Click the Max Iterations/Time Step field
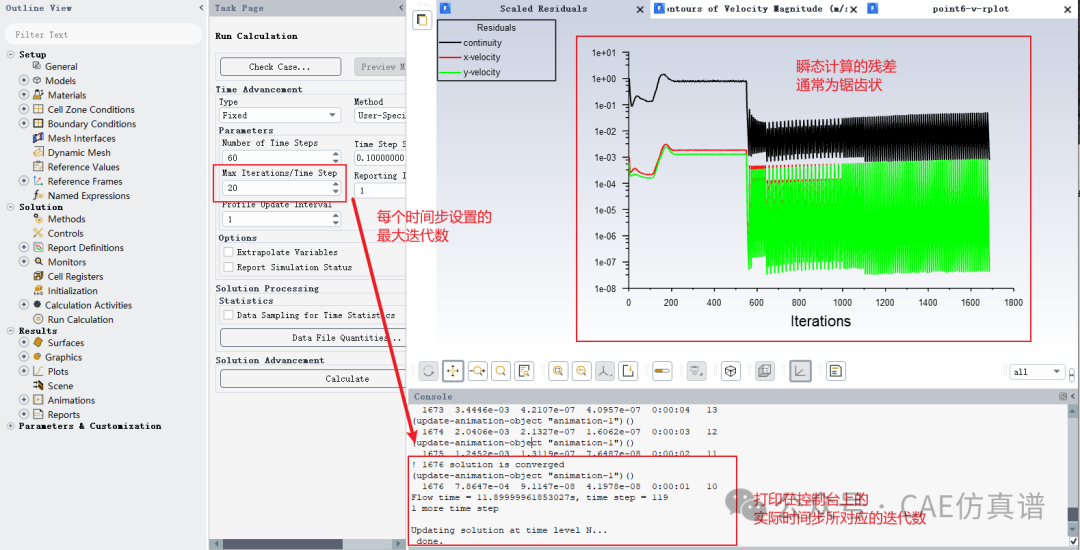This screenshot has width=1080, height=550. [x=274, y=188]
